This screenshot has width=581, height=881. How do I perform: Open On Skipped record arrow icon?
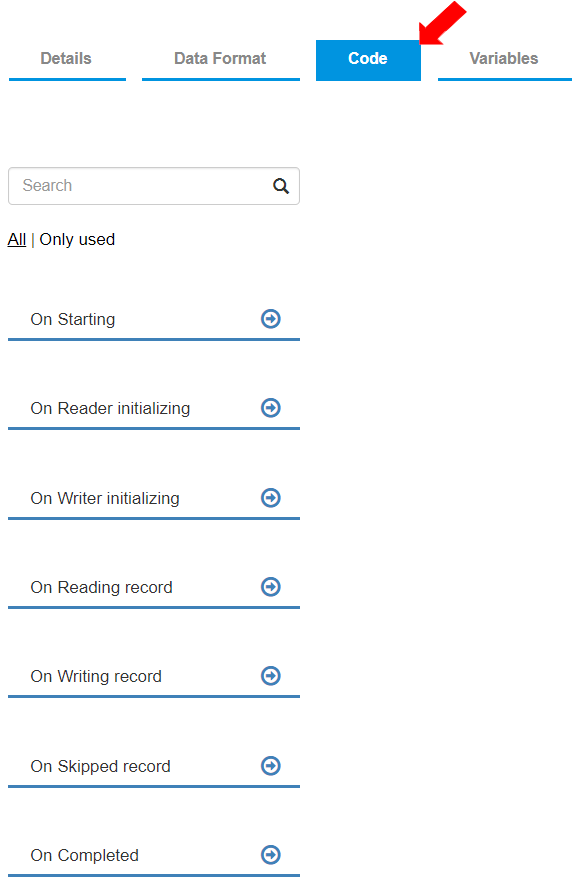click(270, 765)
